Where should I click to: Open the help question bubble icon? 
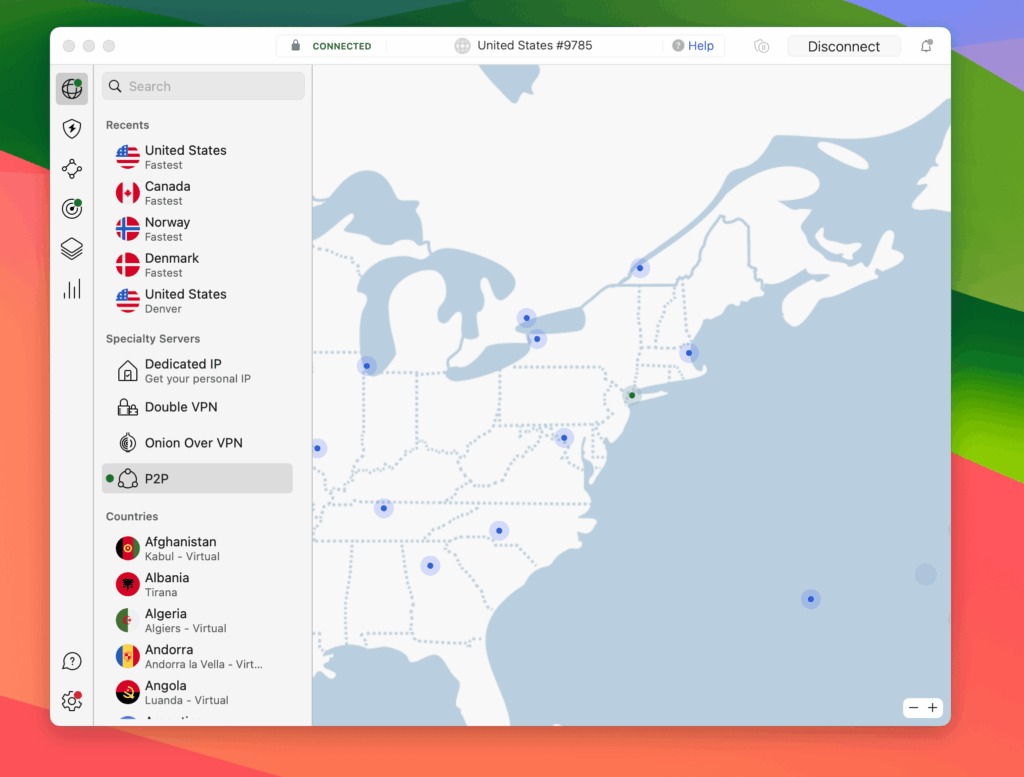[x=72, y=661]
